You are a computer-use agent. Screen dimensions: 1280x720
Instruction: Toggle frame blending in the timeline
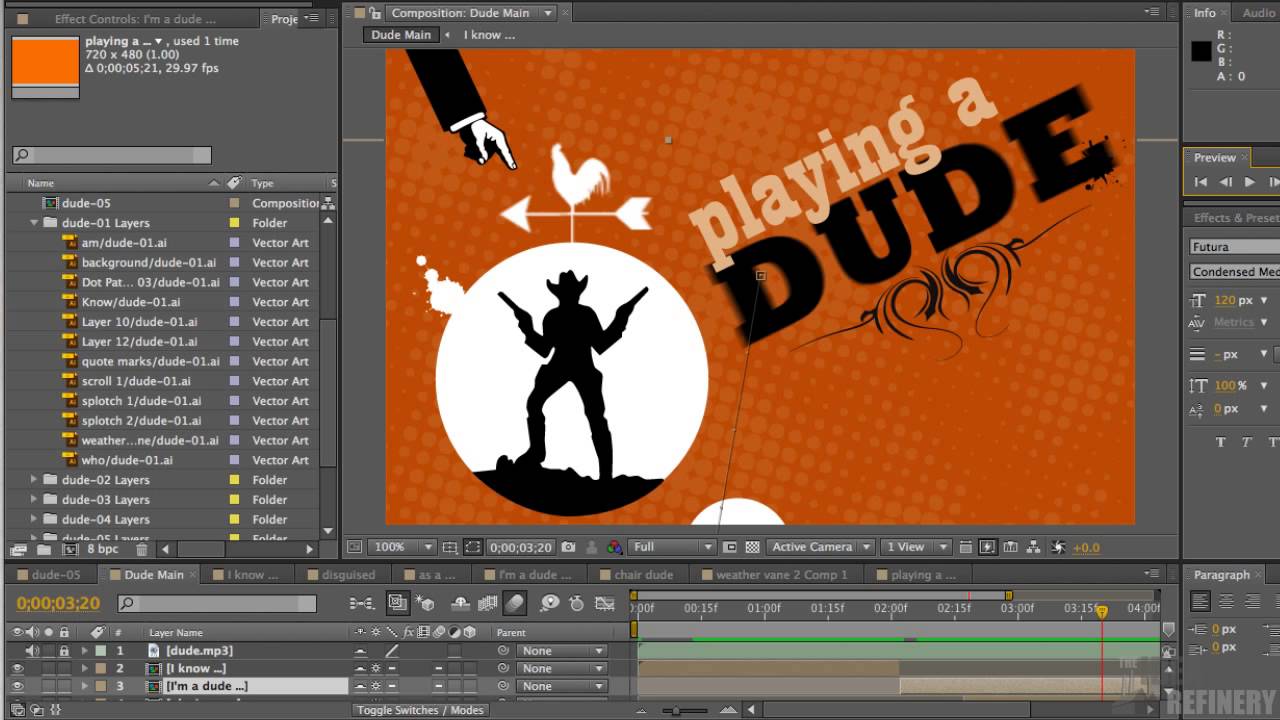[x=488, y=603]
